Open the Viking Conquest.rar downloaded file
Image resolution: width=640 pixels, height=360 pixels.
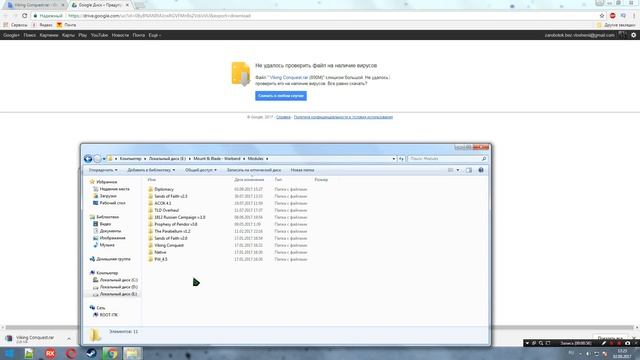35,339
